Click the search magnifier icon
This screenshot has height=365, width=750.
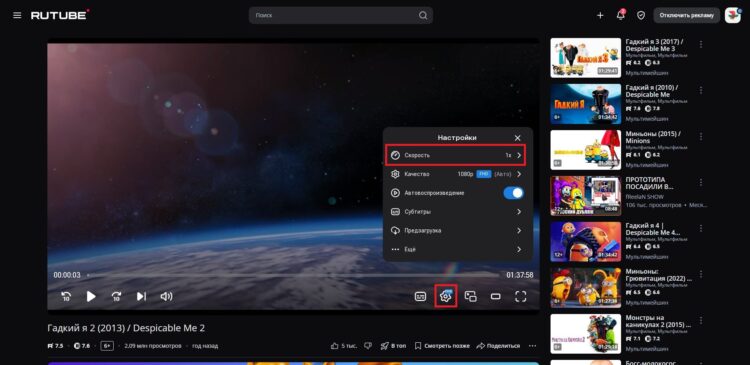[423, 15]
